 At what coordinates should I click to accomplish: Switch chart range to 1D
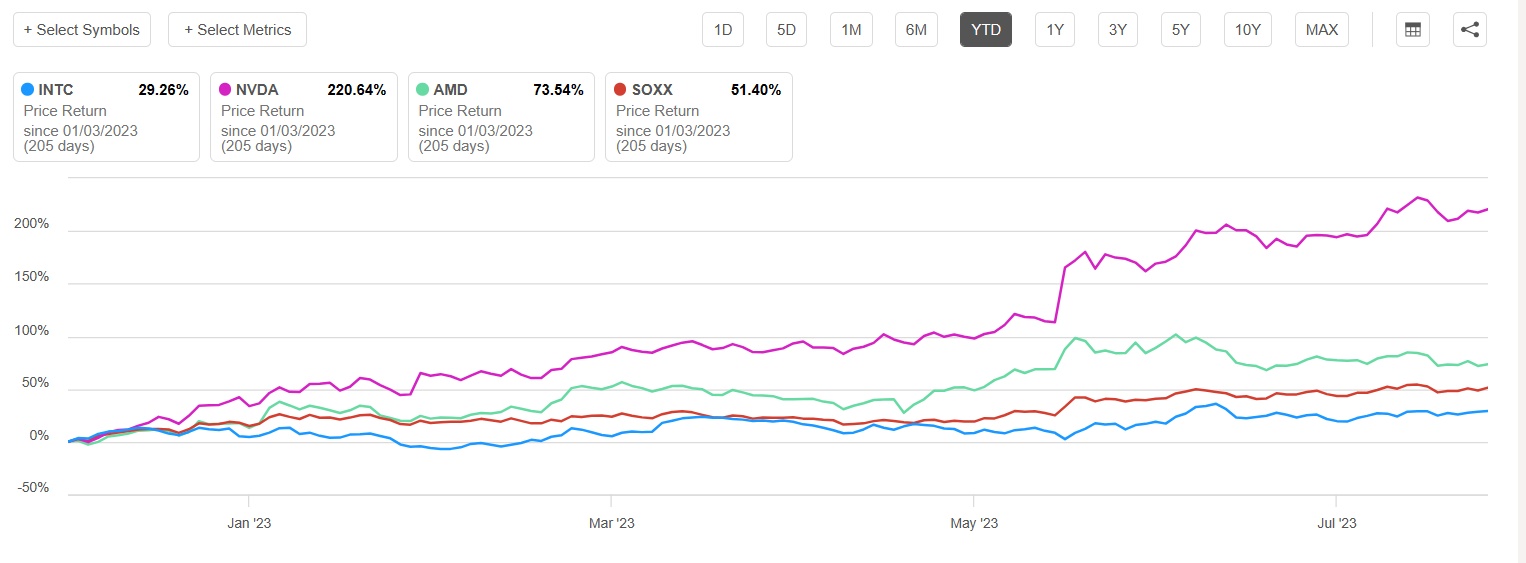point(723,30)
